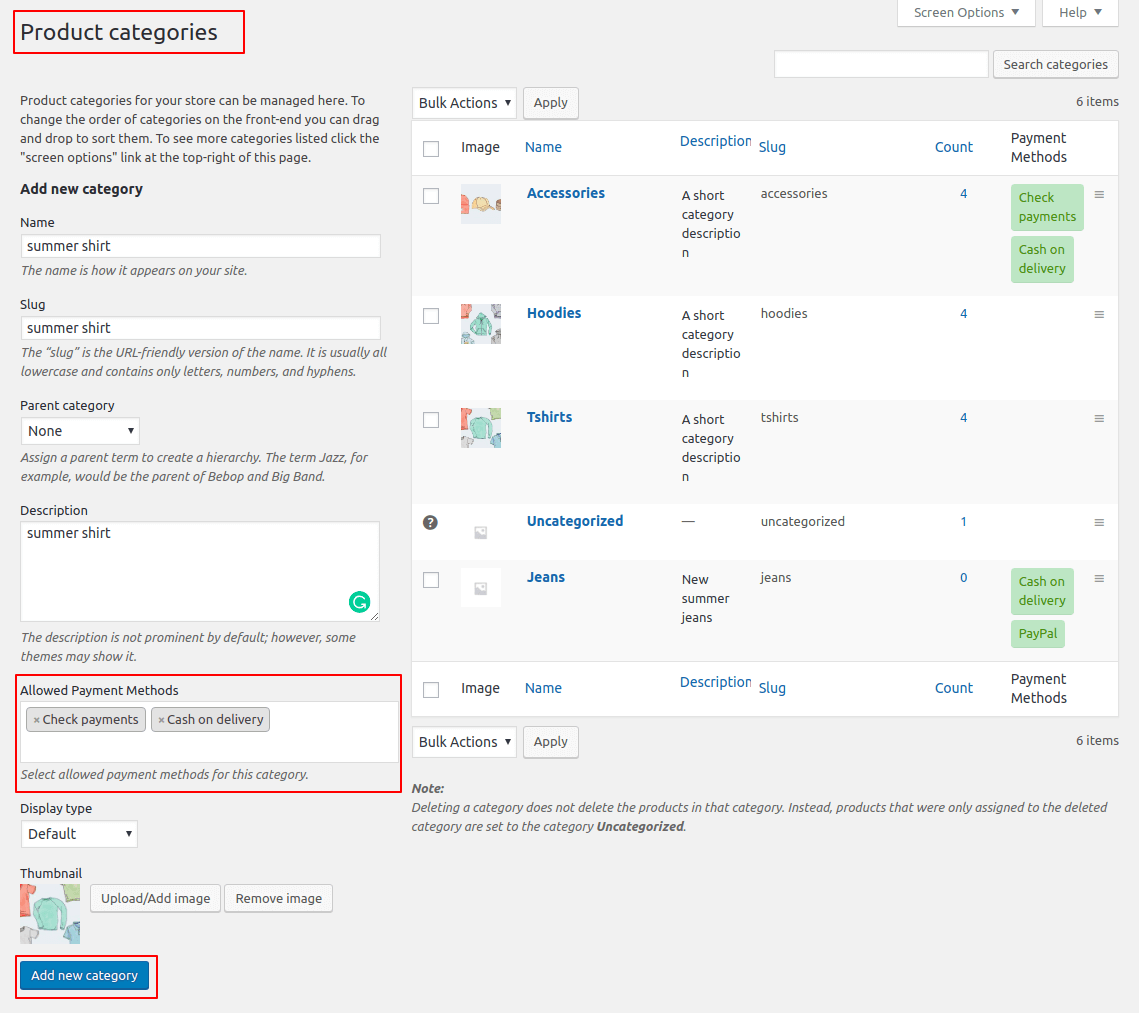Click drag handle icon for Jeans row
Image resolution: width=1139 pixels, height=1013 pixels.
coord(1099,579)
